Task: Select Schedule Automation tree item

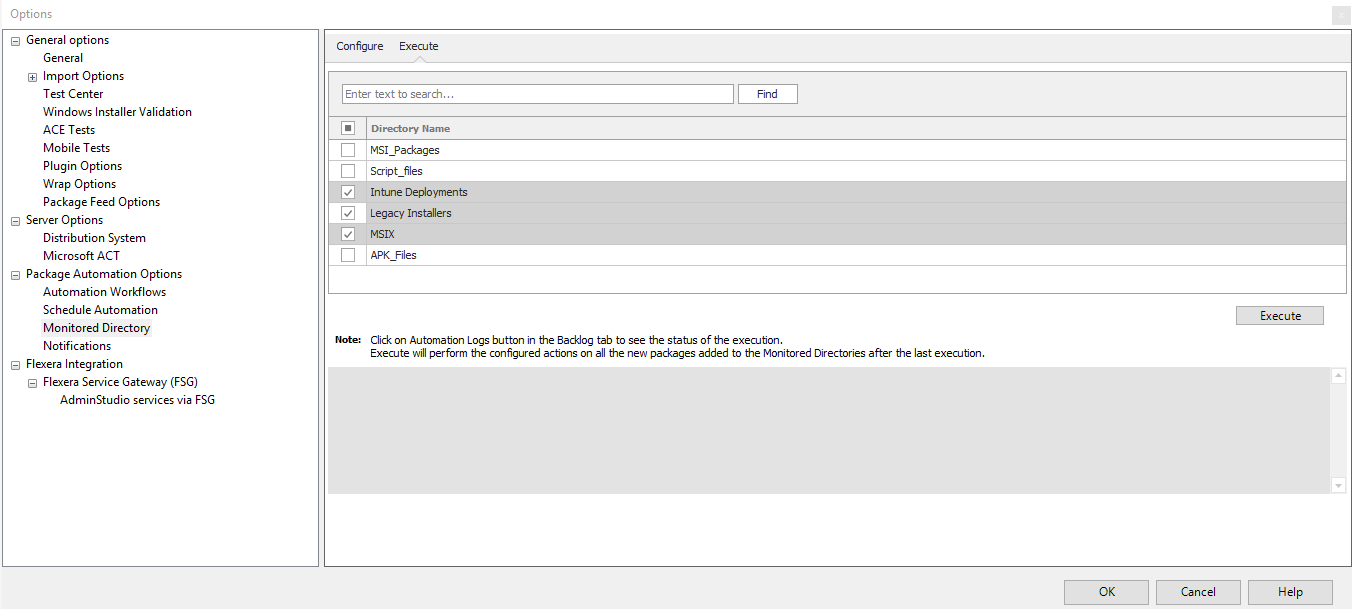Action: (x=100, y=310)
